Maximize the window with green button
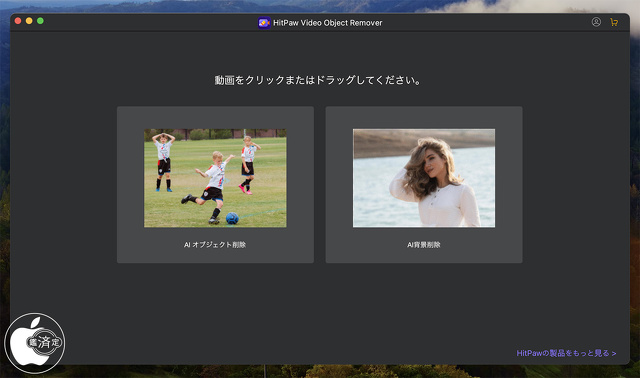 40,21
